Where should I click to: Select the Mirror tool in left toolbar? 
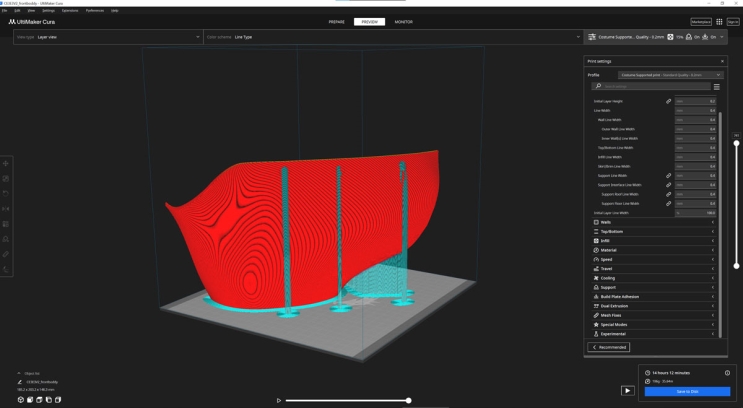(x=6, y=209)
